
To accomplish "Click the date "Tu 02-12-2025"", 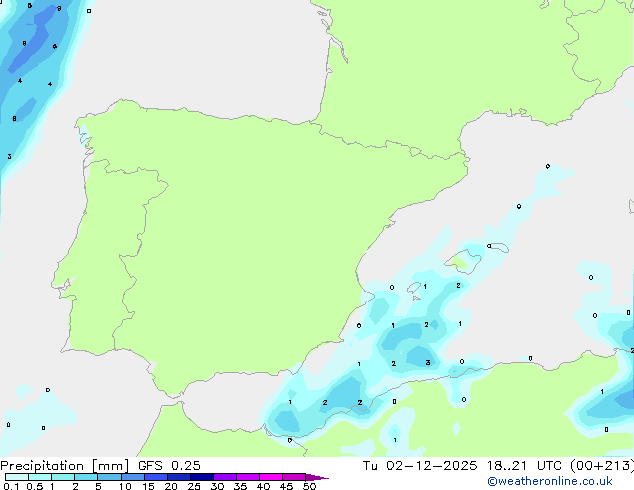I will (x=420, y=466).
